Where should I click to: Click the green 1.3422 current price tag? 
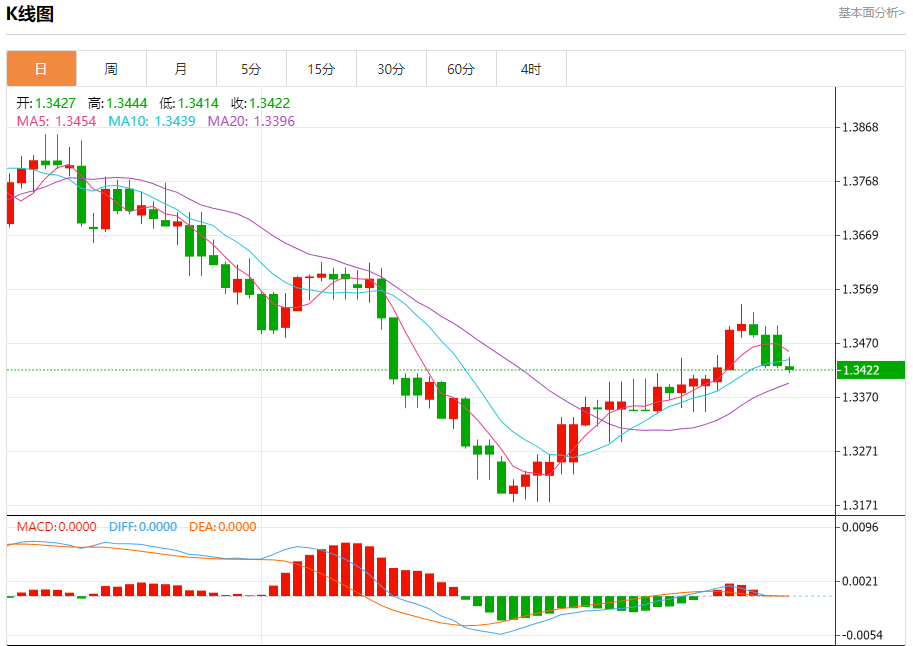(x=873, y=371)
